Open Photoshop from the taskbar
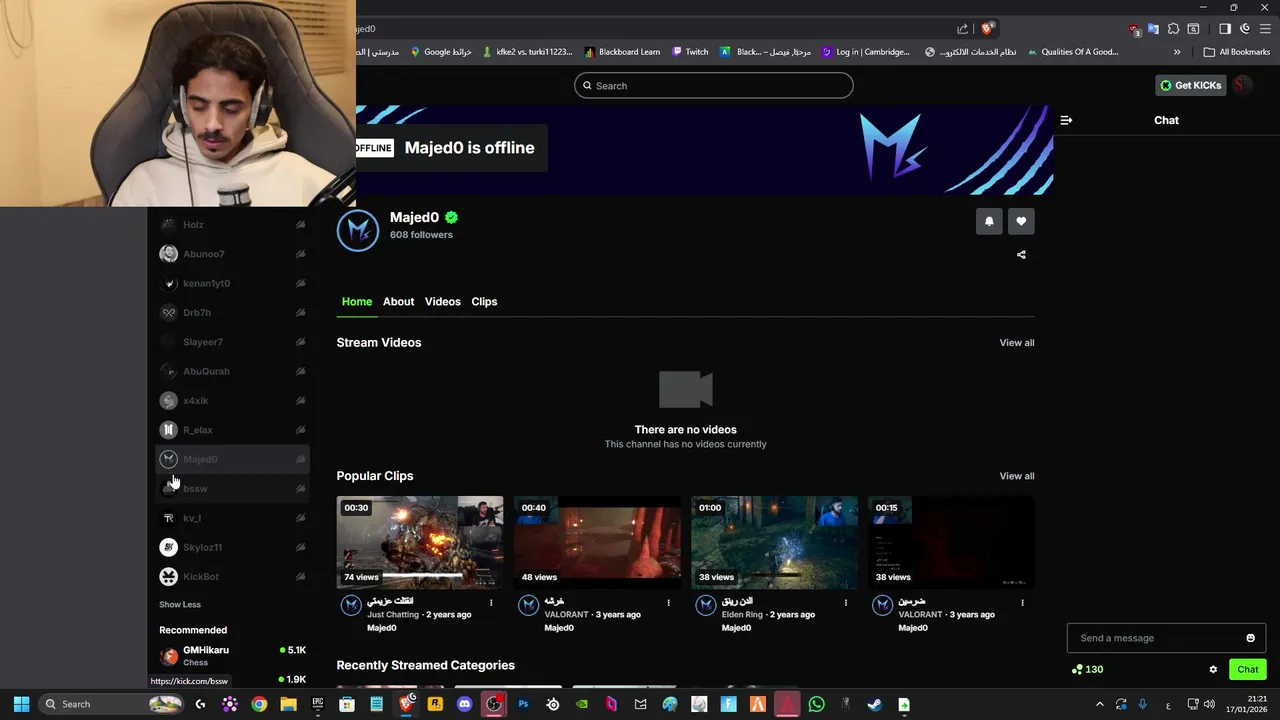This screenshot has width=1280, height=720. click(523, 704)
